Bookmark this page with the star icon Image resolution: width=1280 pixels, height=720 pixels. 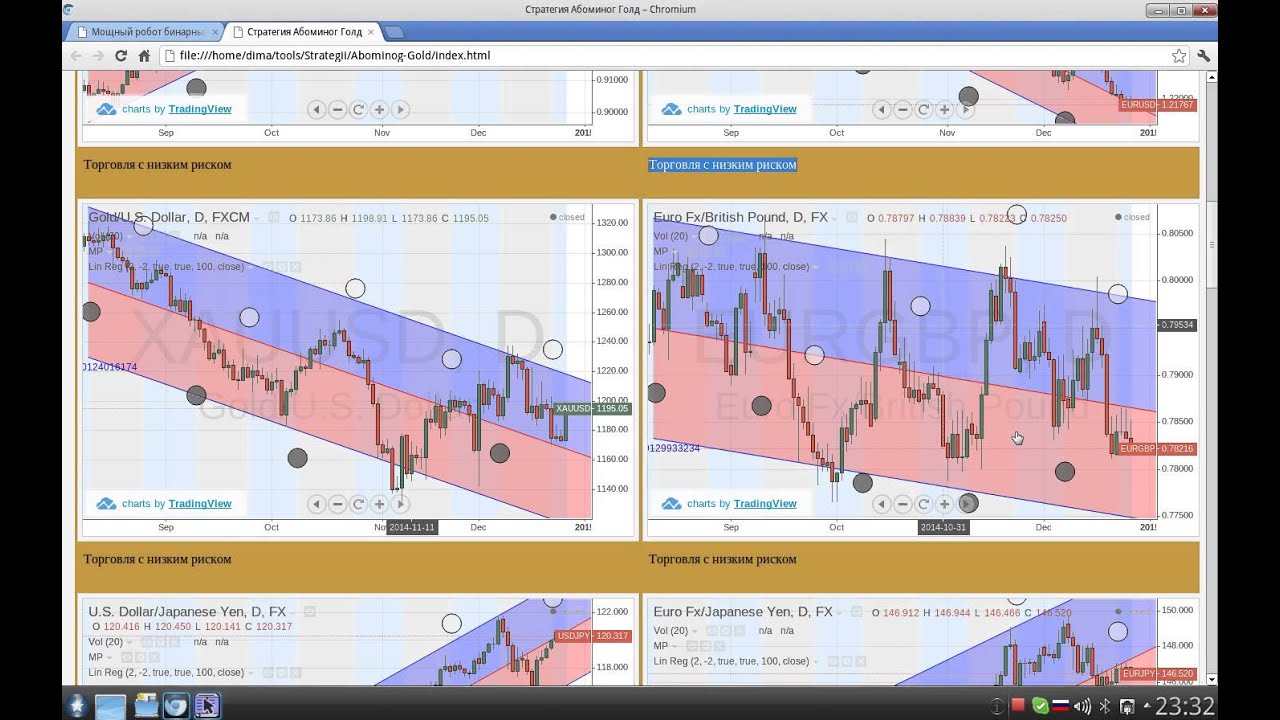tap(1179, 56)
